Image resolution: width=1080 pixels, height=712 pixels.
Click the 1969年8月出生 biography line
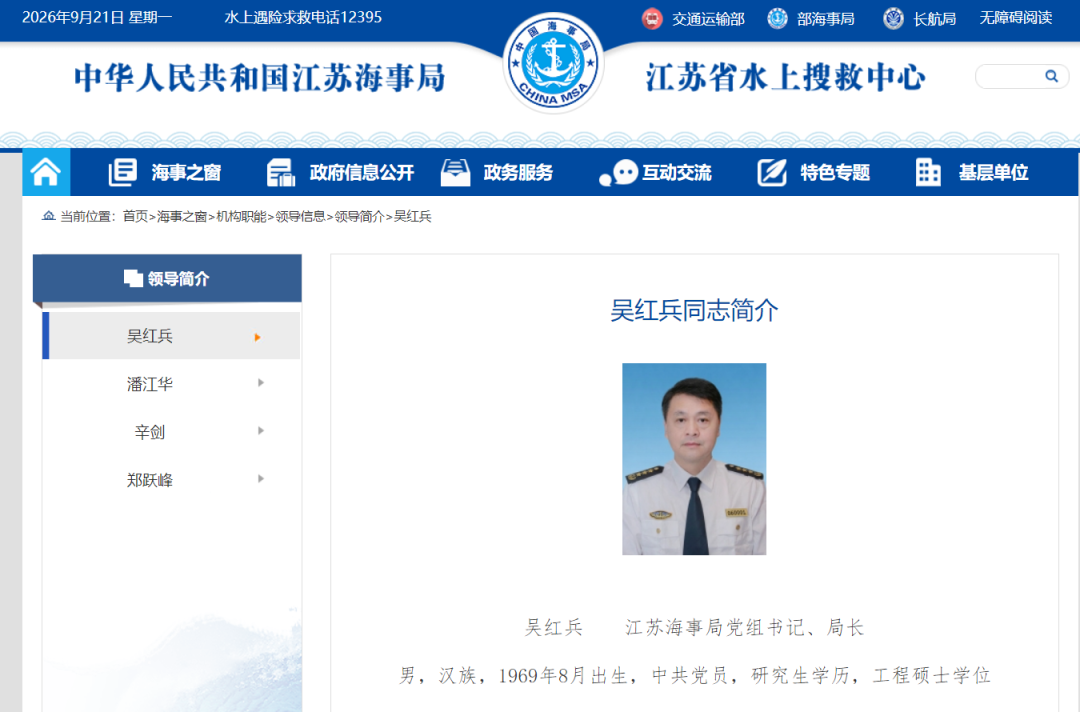click(694, 676)
